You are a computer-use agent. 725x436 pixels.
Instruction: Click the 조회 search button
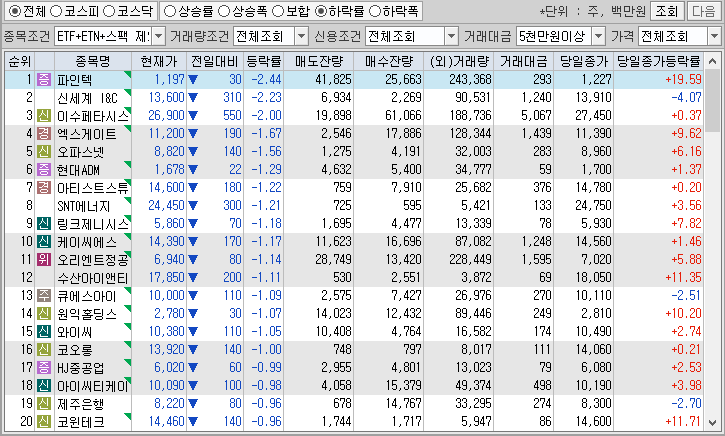pos(666,11)
